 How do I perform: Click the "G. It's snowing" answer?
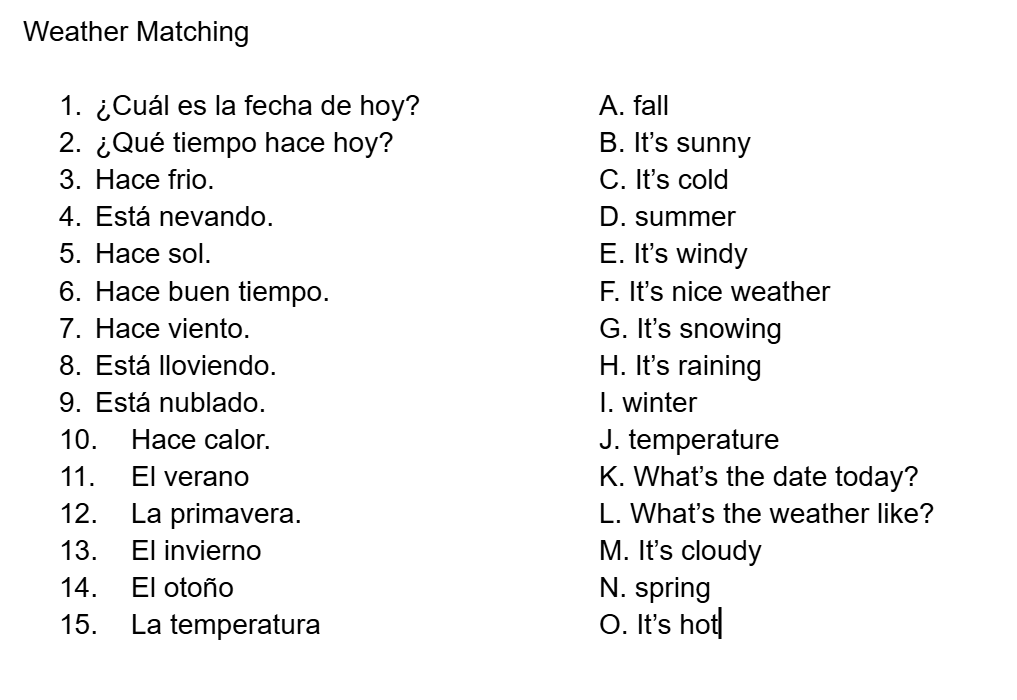click(x=690, y=329)
